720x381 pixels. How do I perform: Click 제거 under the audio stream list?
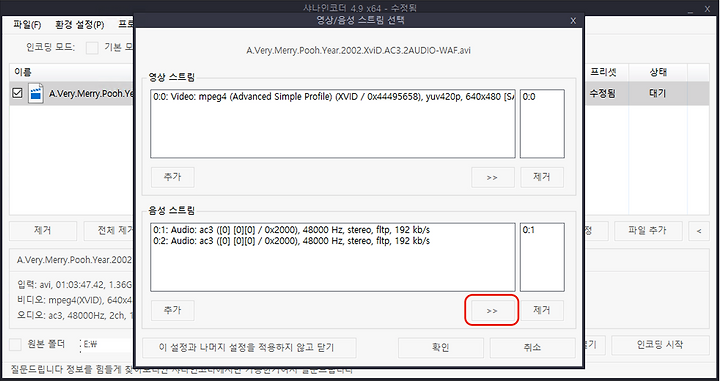542,310
